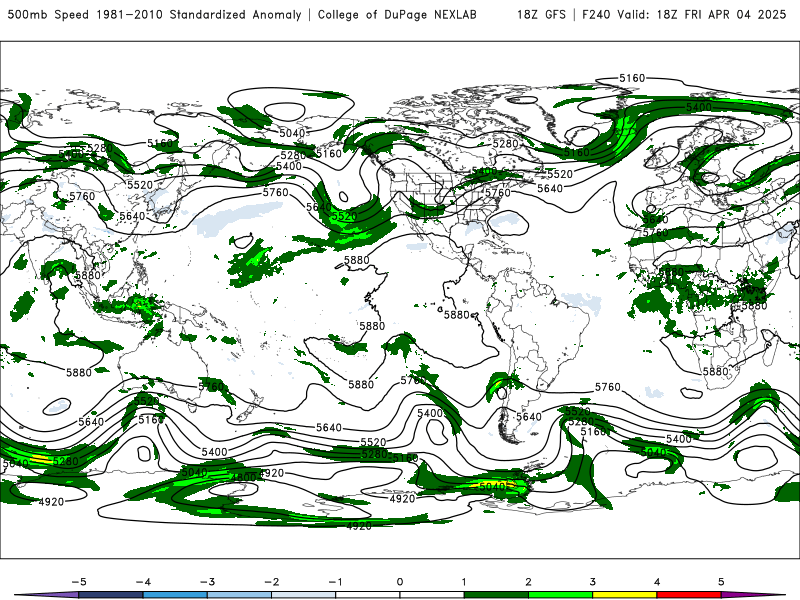This screenshot has height=600, width=800.
Task: Click the '2' tick label on colorbar
Action: (x=528, y=582)
